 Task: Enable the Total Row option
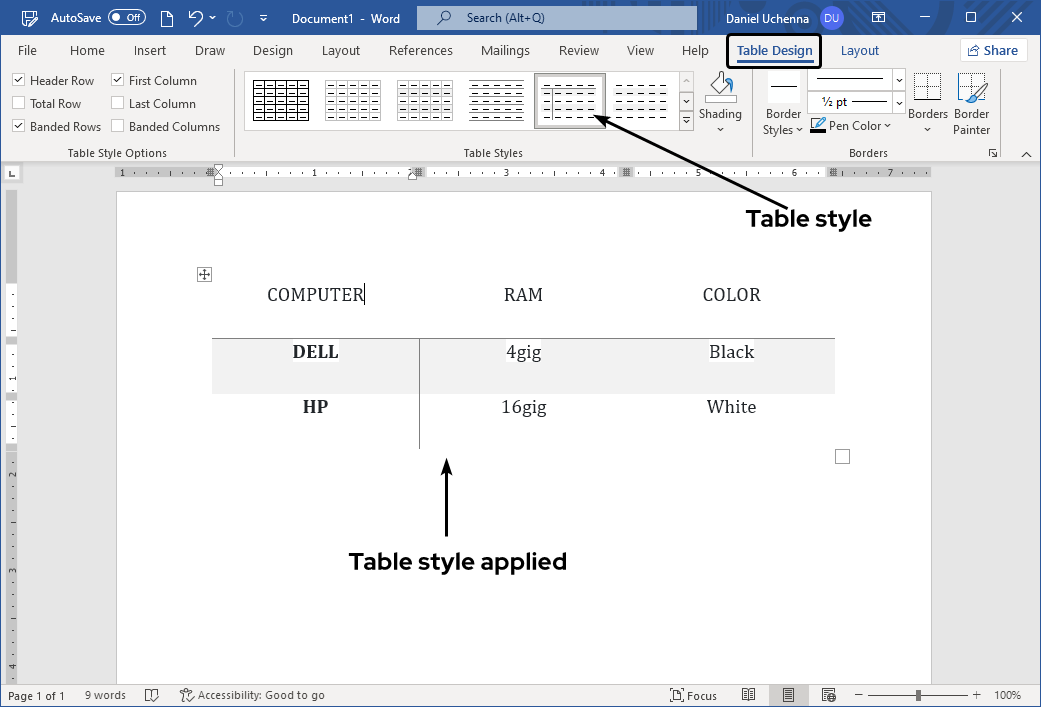pyautogui.click(x=18, y=103)
